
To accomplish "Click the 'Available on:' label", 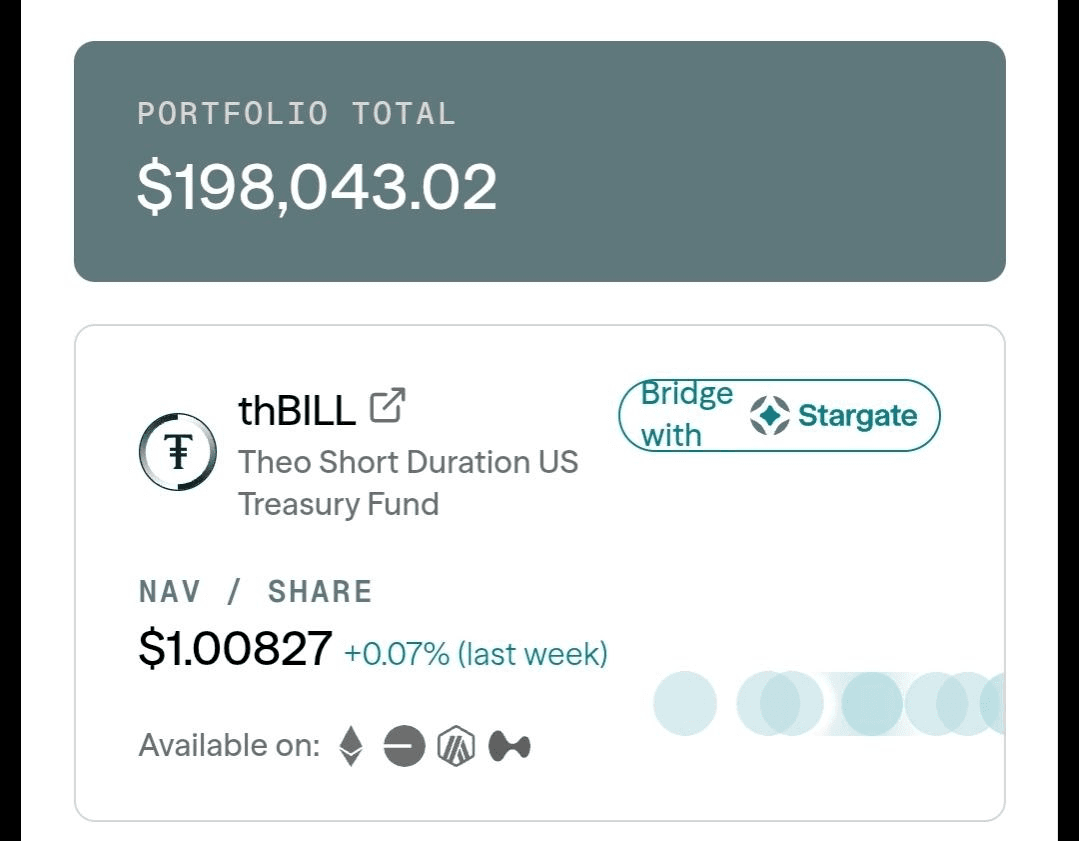I will click(229, 746).
